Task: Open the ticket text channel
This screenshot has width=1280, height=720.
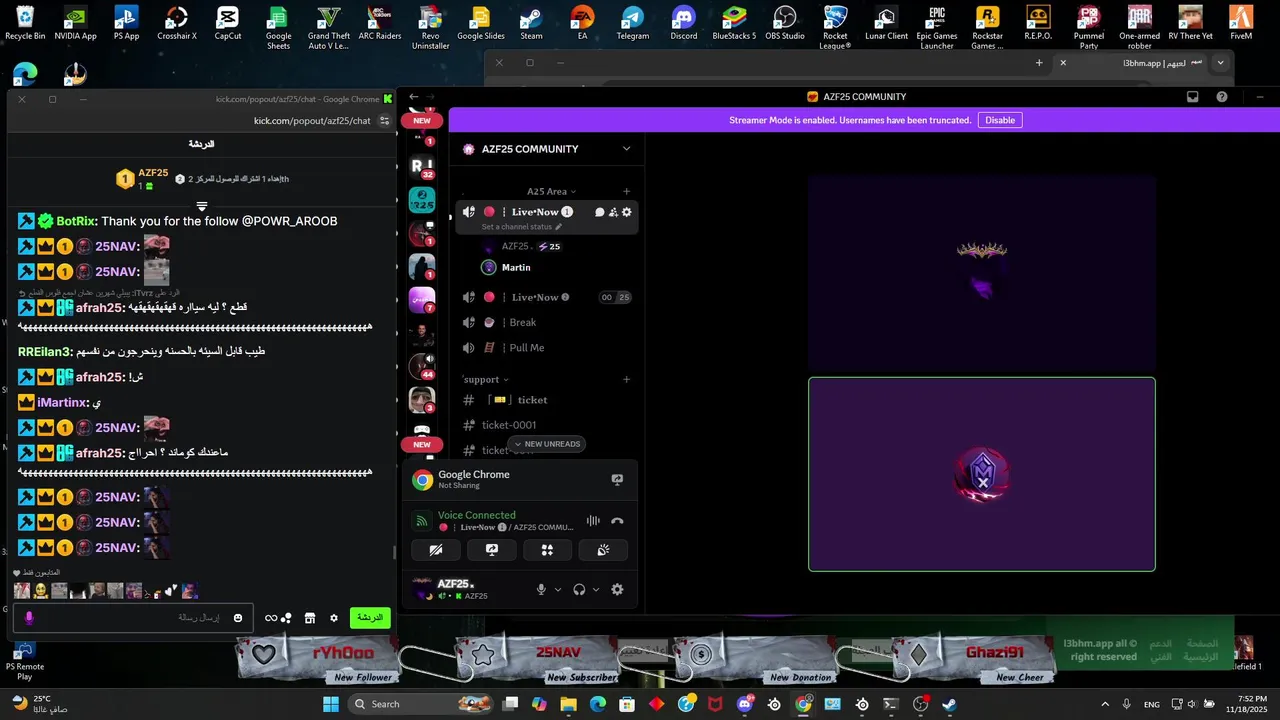Action: point(546,400)
